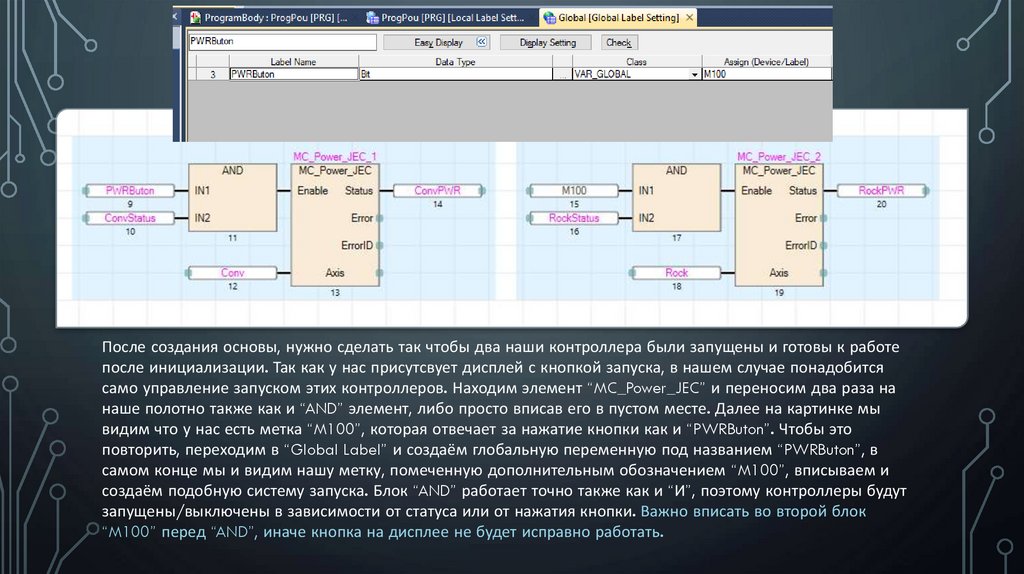Open Display Setting options
Image resolution: width=1024 pixels, height=574 pixels.
coord(548,43)
